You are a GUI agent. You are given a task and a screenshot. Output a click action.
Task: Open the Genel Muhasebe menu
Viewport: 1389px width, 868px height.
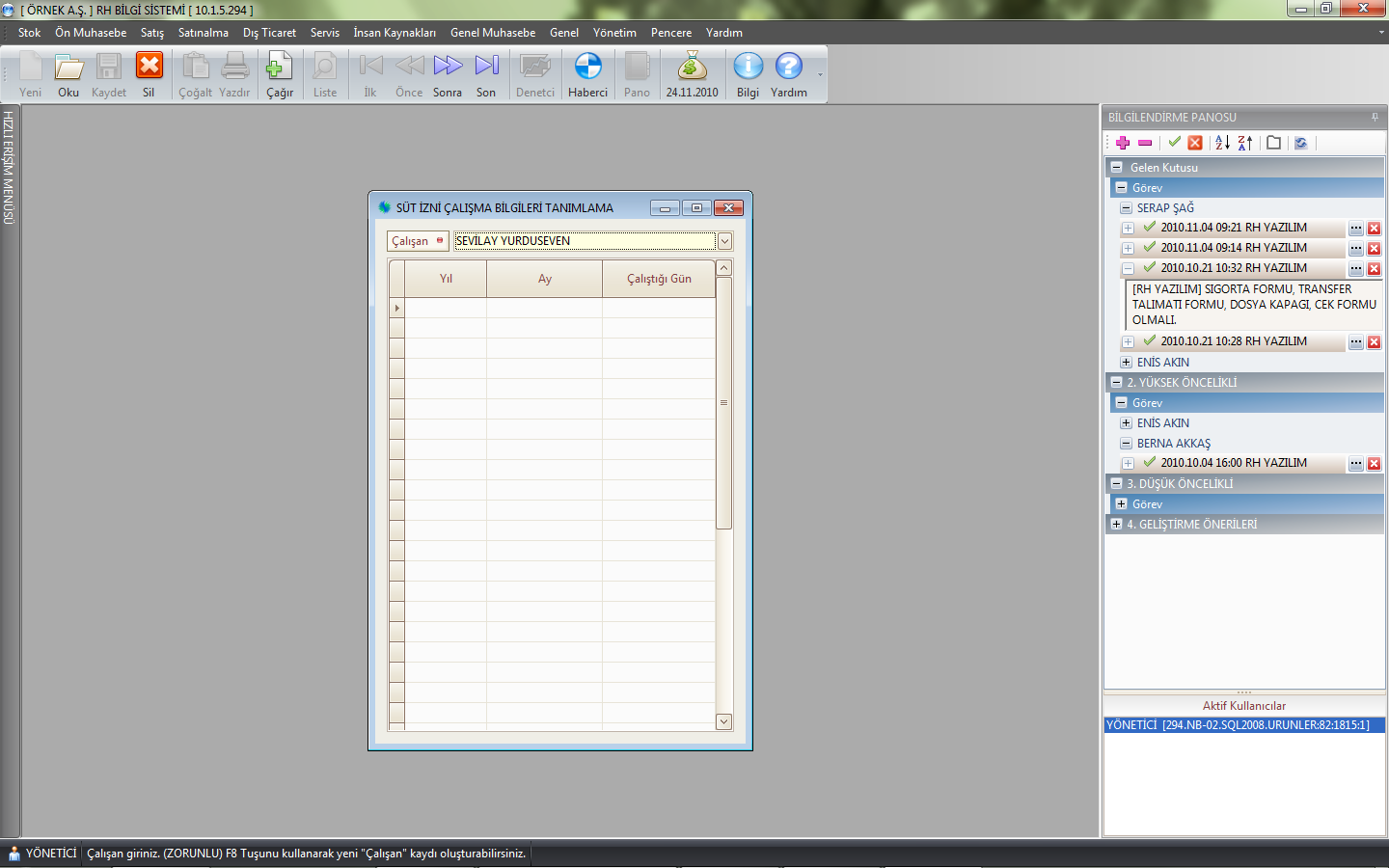(492, 33)
